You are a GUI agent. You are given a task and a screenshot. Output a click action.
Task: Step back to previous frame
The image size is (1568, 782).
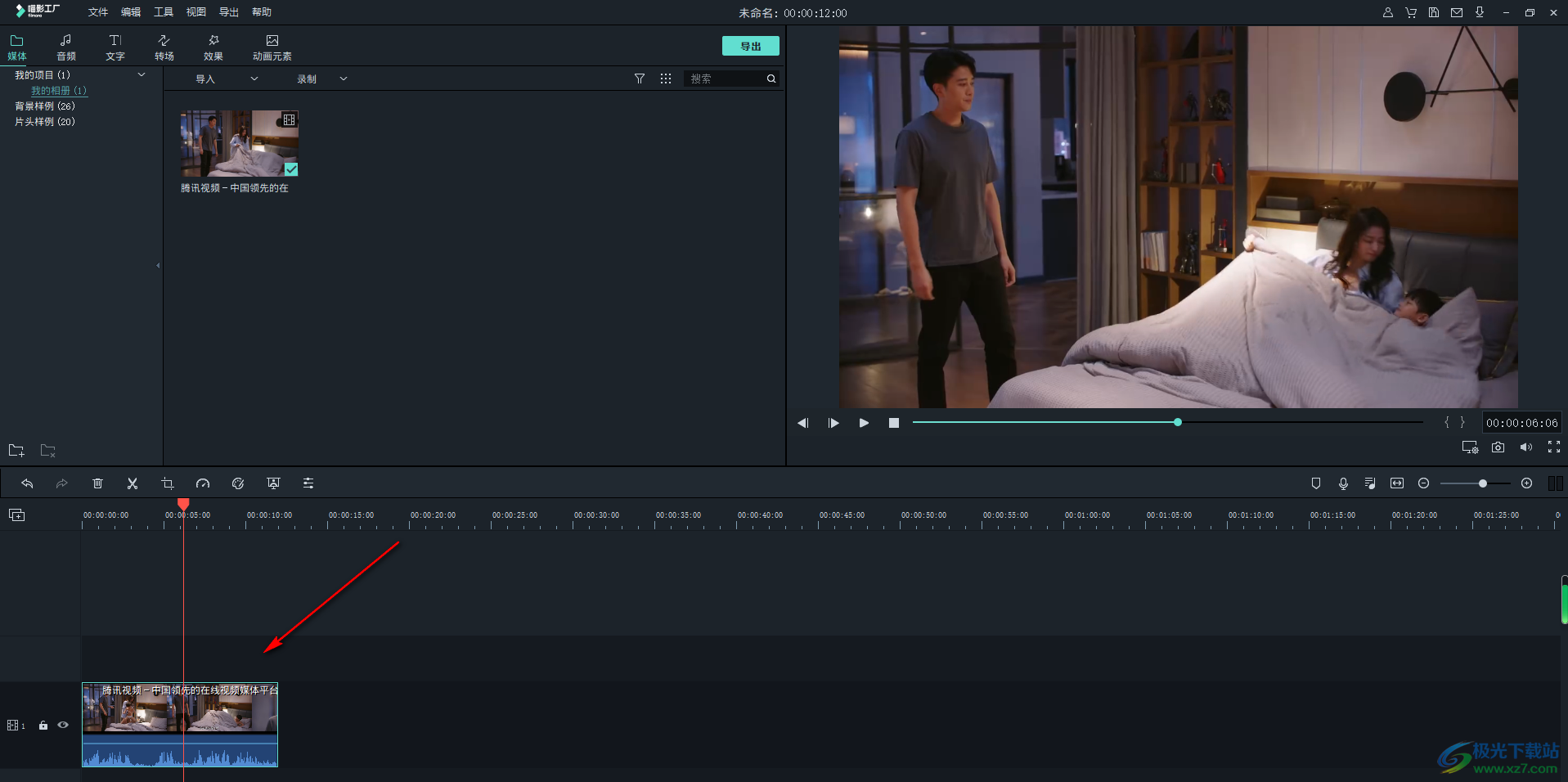(803, 423)
